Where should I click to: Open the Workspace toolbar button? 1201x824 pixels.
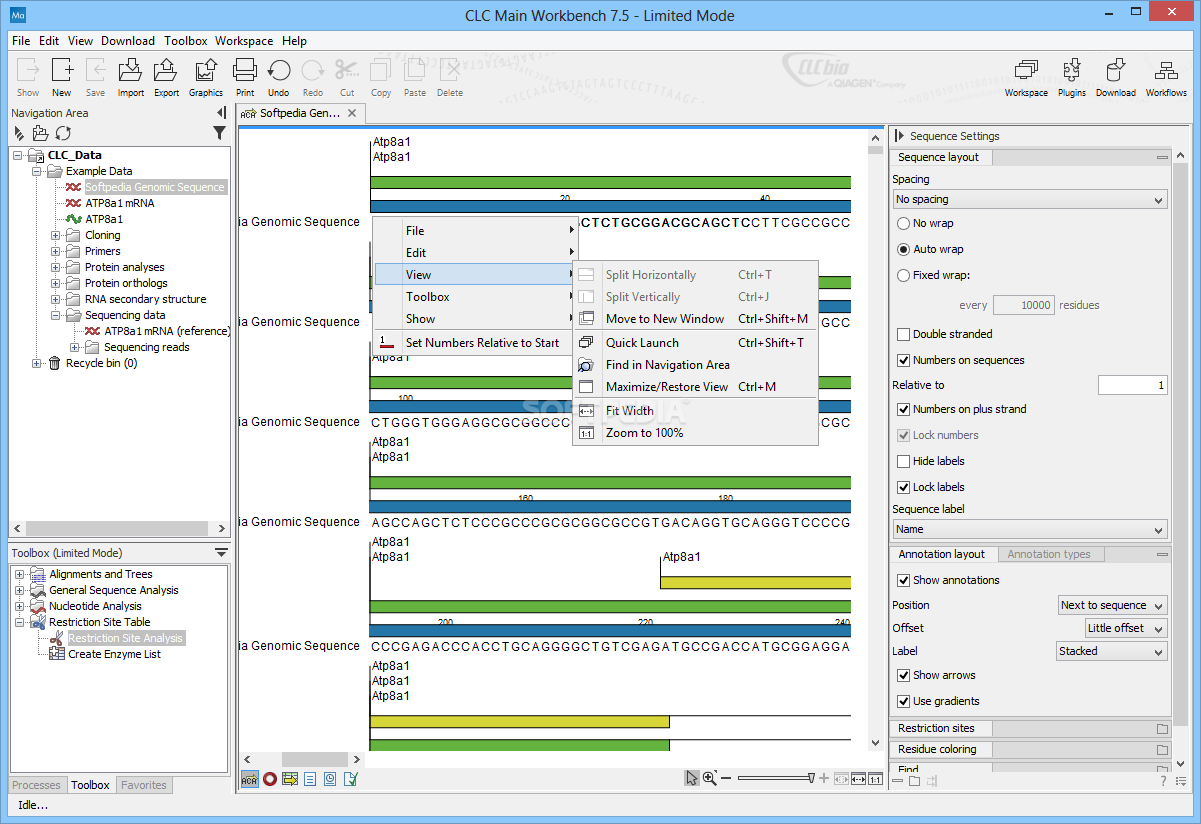pos(1026,77)
